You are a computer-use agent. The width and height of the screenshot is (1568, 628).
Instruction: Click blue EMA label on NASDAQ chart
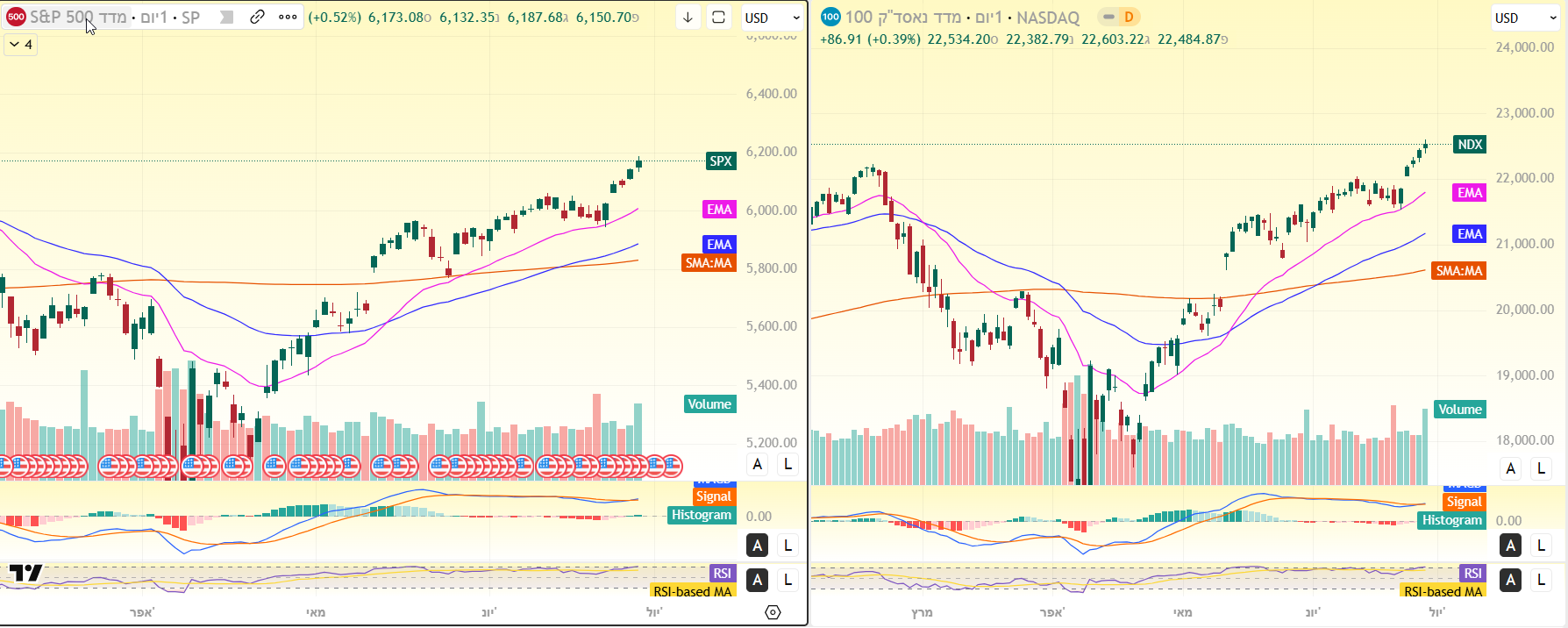[1470, 233]
